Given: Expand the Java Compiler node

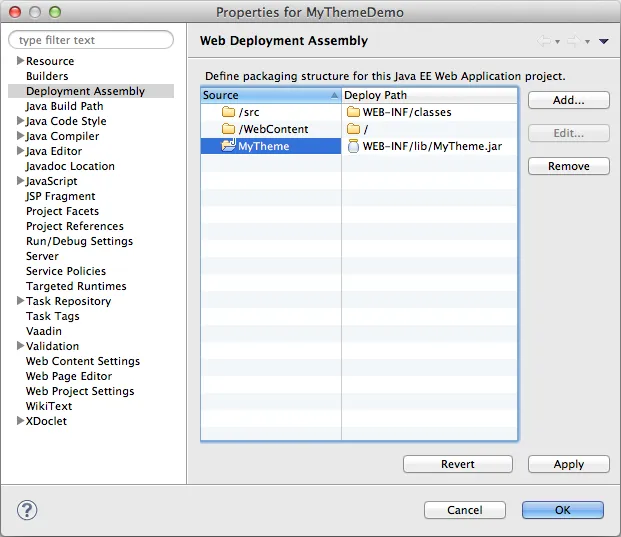Looking at the screenshot, I should [x=20, y=135].
